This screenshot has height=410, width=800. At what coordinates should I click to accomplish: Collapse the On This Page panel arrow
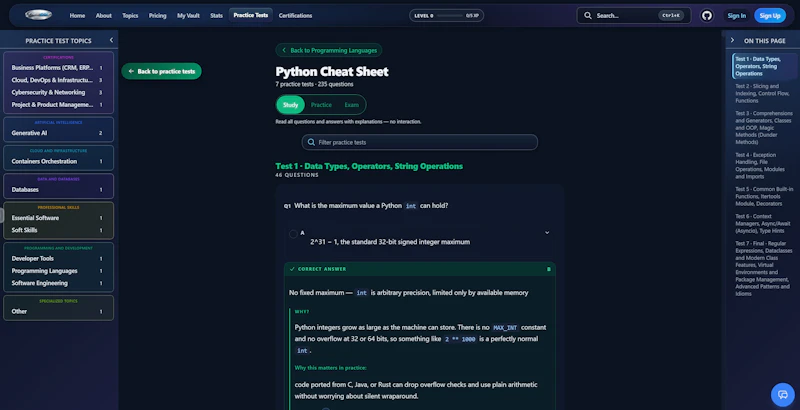732,40
